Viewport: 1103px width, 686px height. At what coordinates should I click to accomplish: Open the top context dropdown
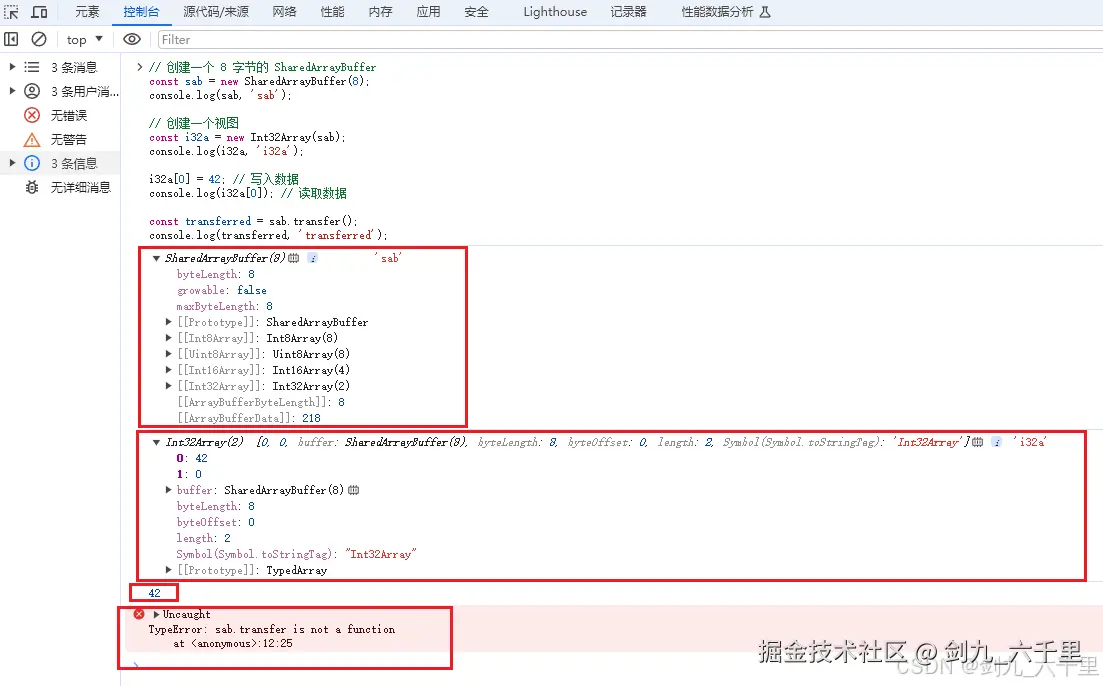click(84, 39)
